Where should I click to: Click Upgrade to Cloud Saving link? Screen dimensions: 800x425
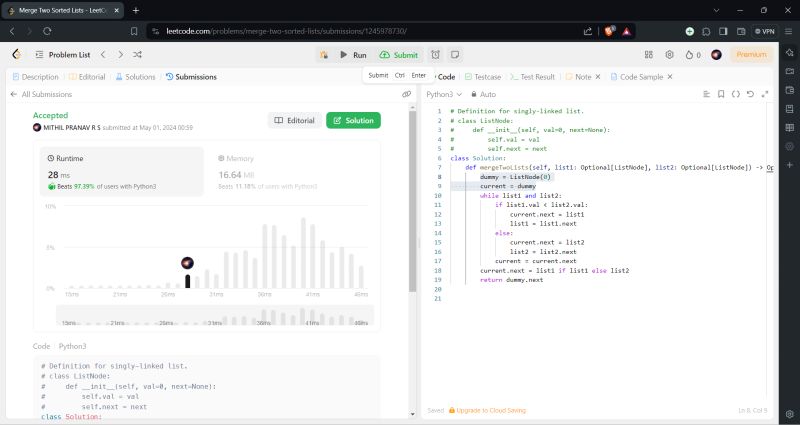[x=487, y=410]
